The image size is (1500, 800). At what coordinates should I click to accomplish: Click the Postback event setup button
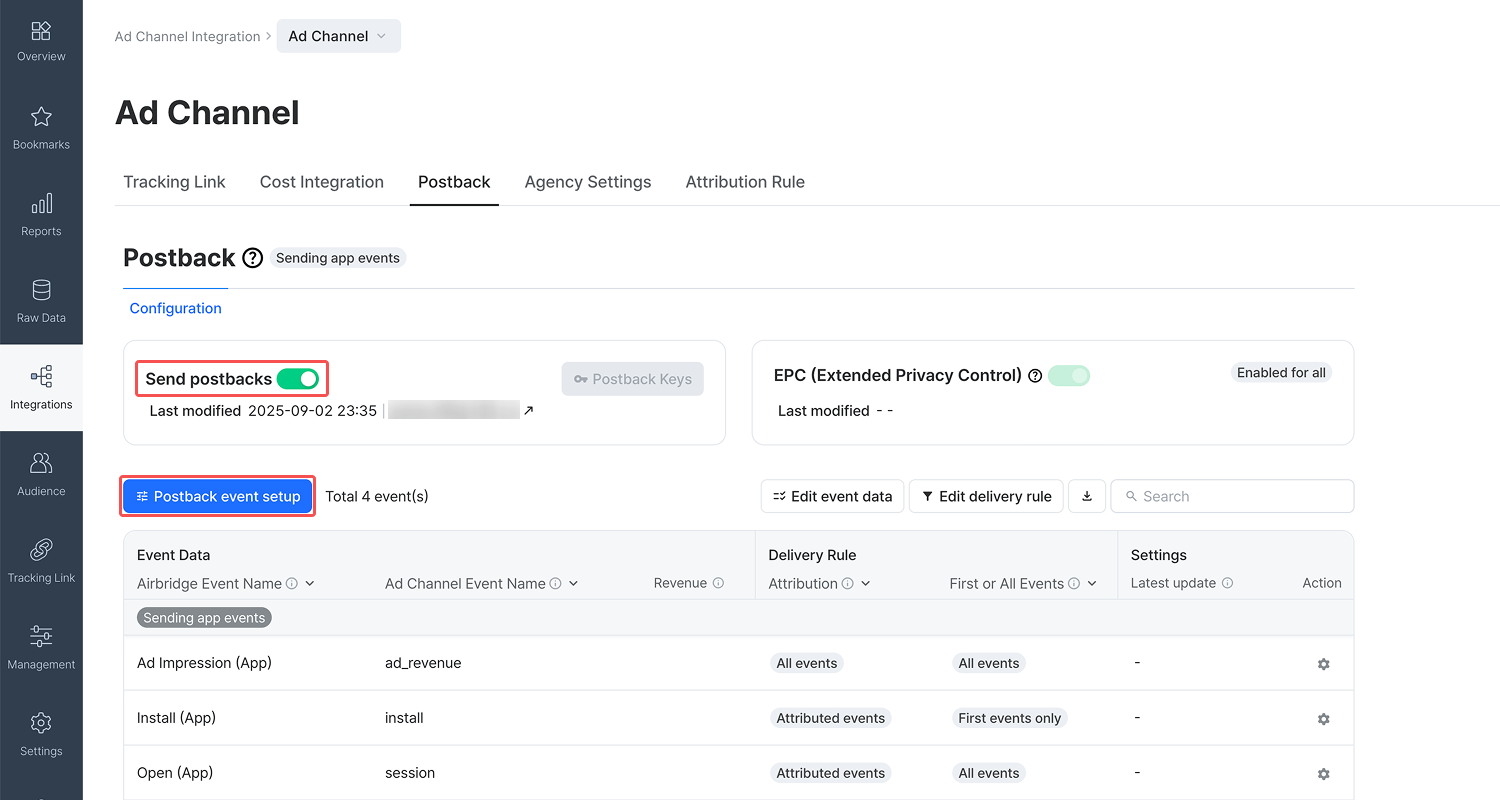218,496
